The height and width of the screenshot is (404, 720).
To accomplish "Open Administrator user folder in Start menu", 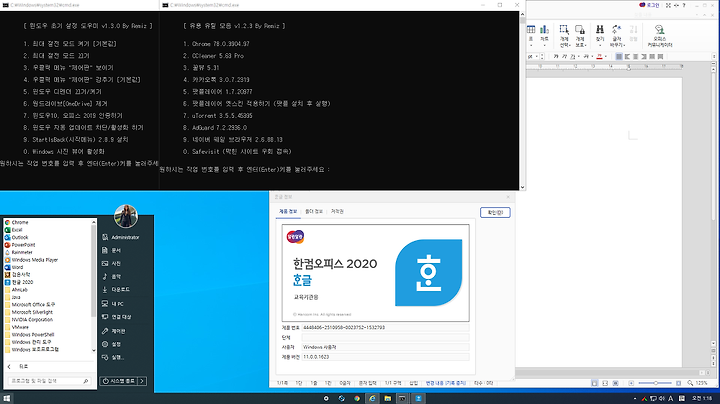I will coord(121,237).
